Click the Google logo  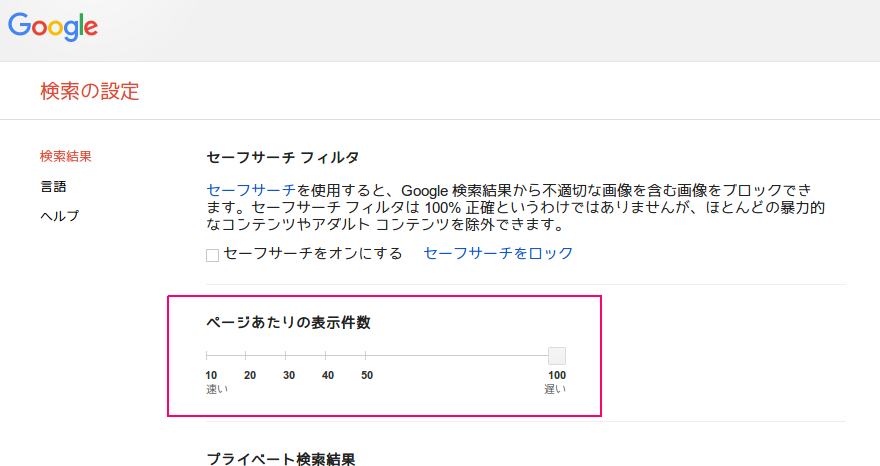tap(53, 26)
